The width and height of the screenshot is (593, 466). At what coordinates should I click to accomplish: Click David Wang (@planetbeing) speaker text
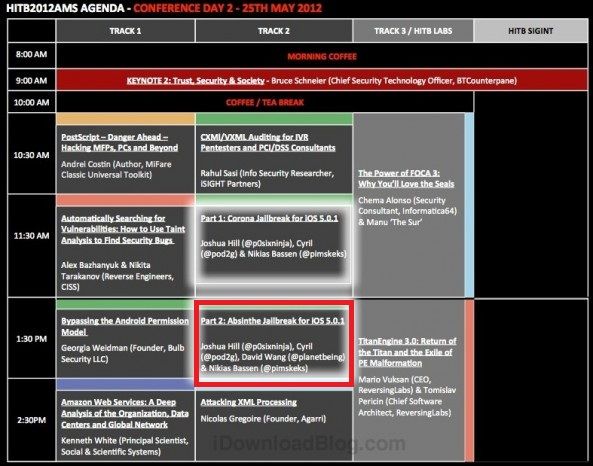(293, 357)
